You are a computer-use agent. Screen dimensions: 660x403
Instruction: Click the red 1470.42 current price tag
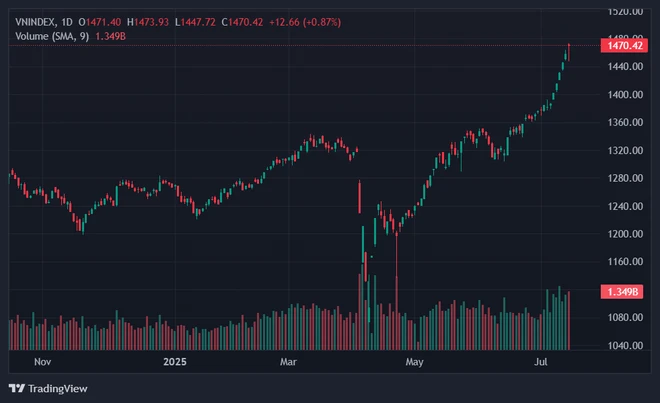coord(623,46)
